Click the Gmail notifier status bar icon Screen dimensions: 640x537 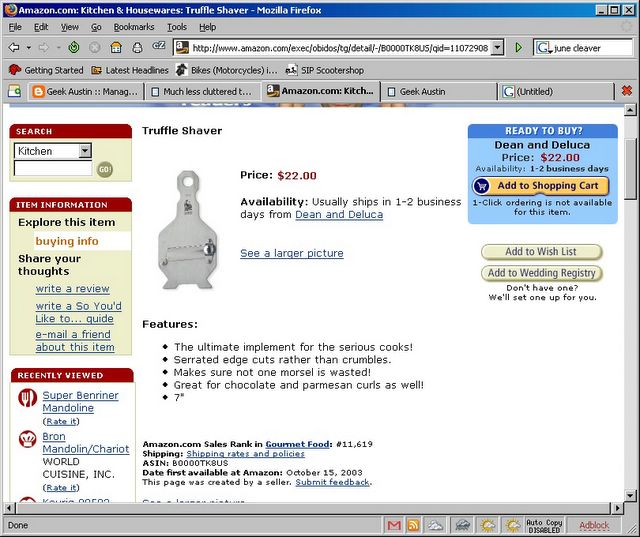[x=394, y=525]
